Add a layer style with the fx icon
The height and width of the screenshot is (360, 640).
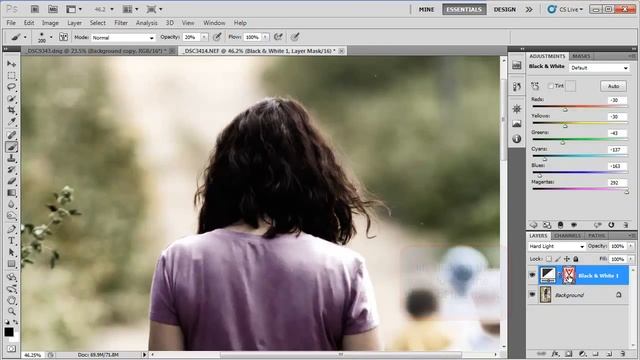pyautogui.click(x=555, y=354)
